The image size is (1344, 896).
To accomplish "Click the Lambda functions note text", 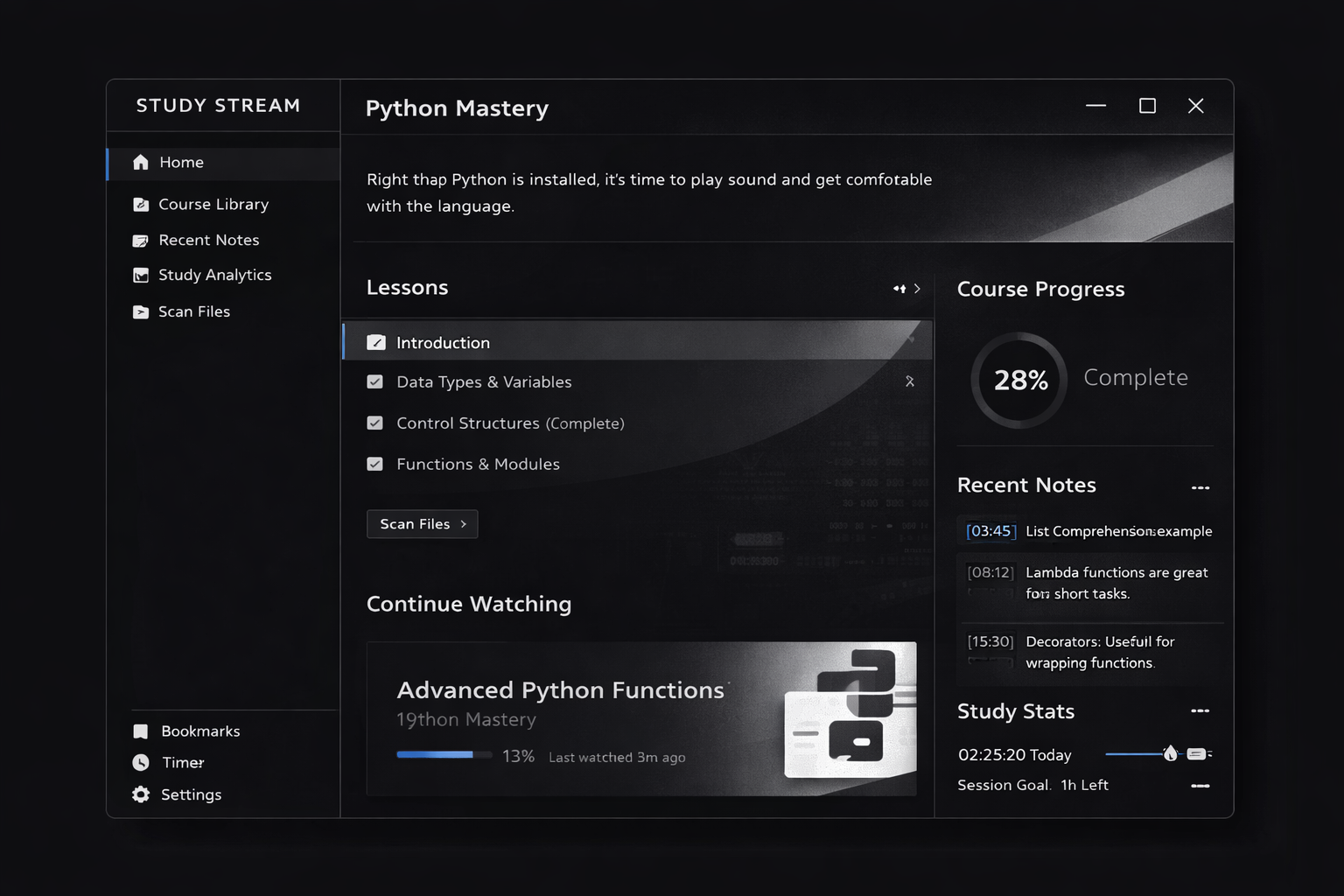I will coord(1116,583).
